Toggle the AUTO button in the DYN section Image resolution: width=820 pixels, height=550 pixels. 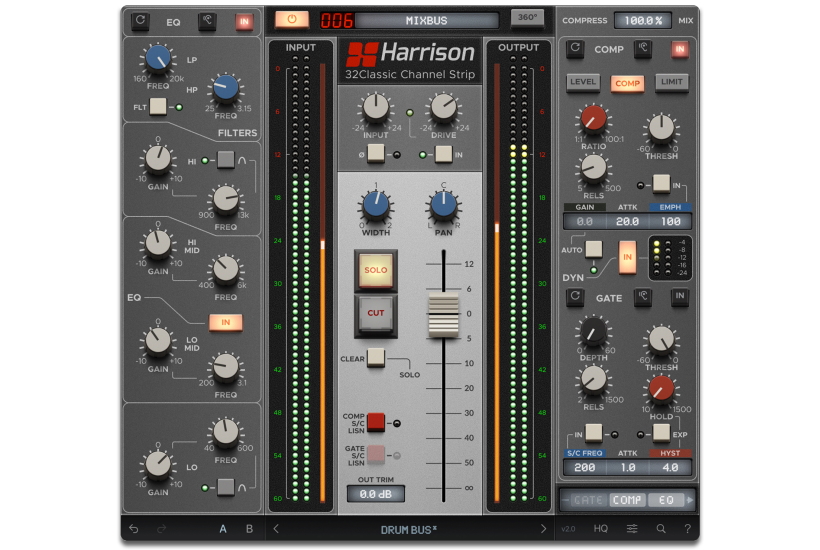[x=594, y=249]
